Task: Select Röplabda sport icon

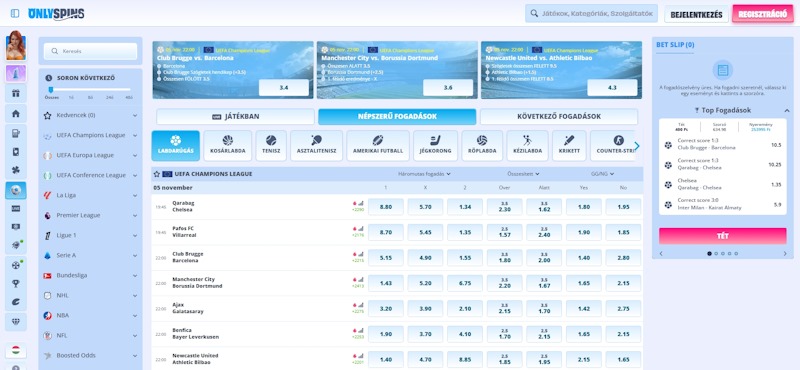Action: click(482, 145)
